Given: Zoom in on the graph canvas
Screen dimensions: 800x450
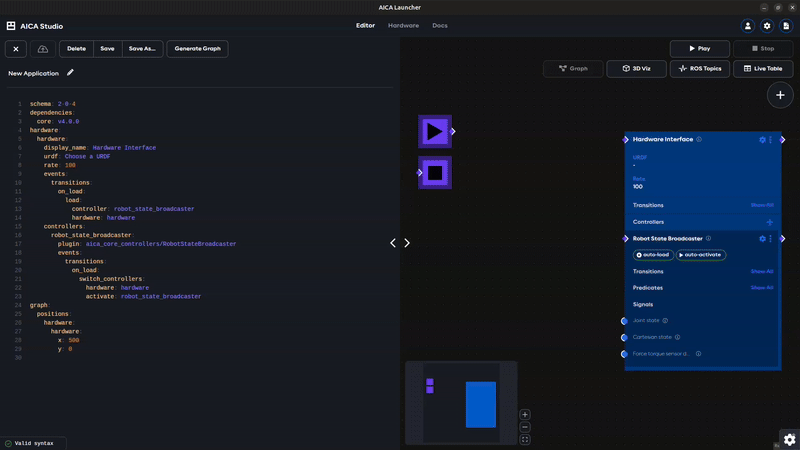Looking at the screenshot, I should 524,414.
